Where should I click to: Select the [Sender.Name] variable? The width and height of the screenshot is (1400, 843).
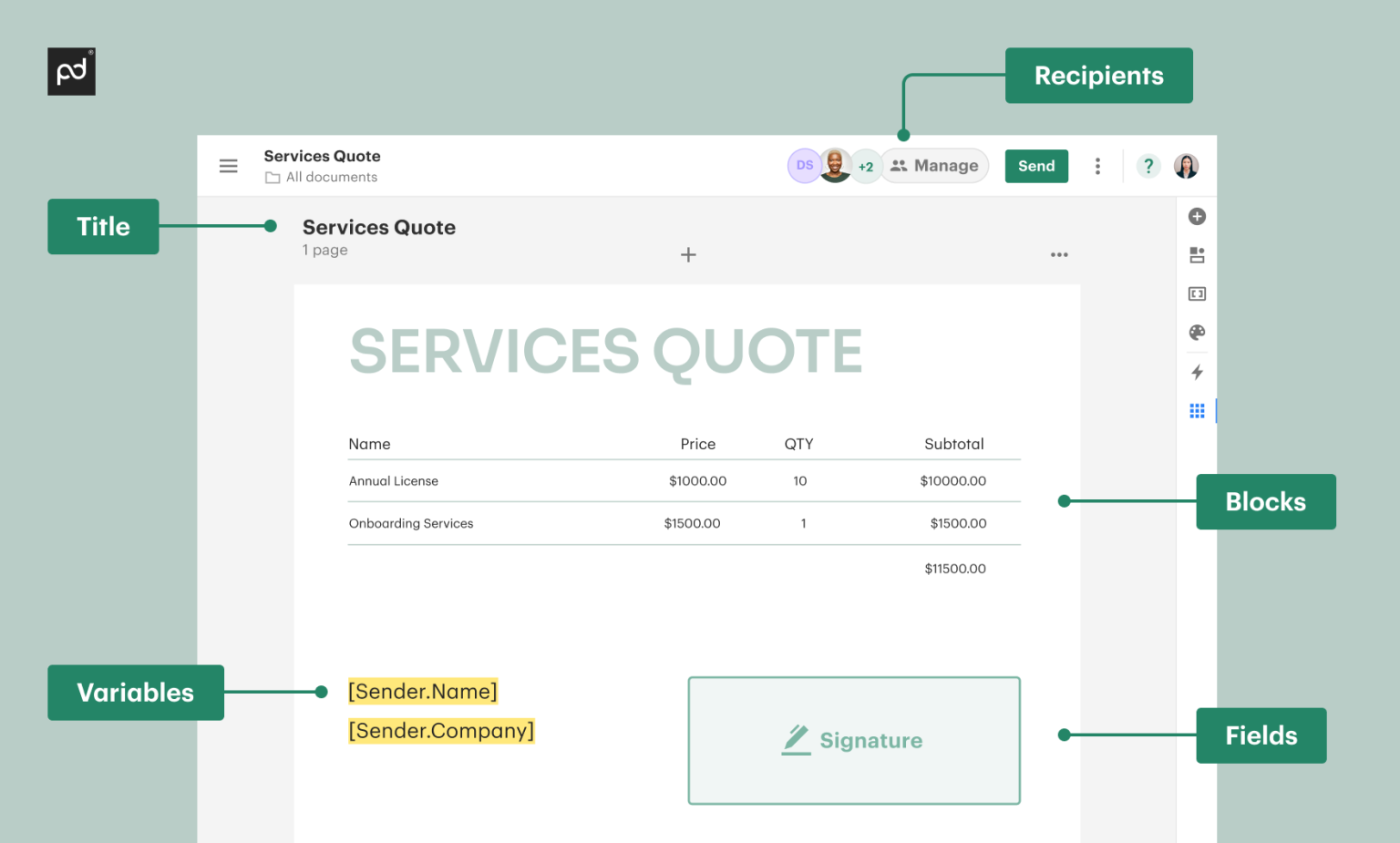point(422,691)
